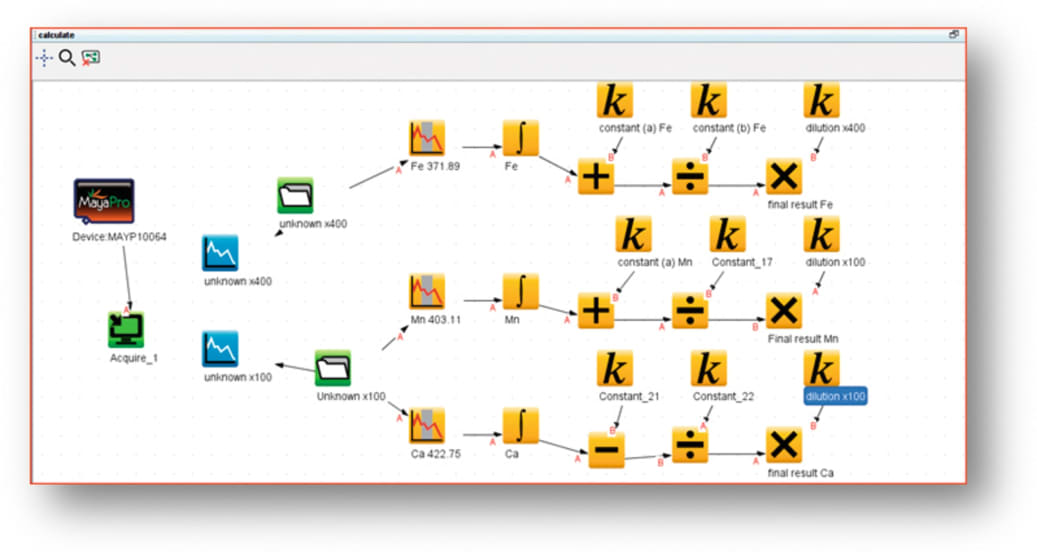
Task: Select the constant (a) Mn node
Action: tap(633, 234)
